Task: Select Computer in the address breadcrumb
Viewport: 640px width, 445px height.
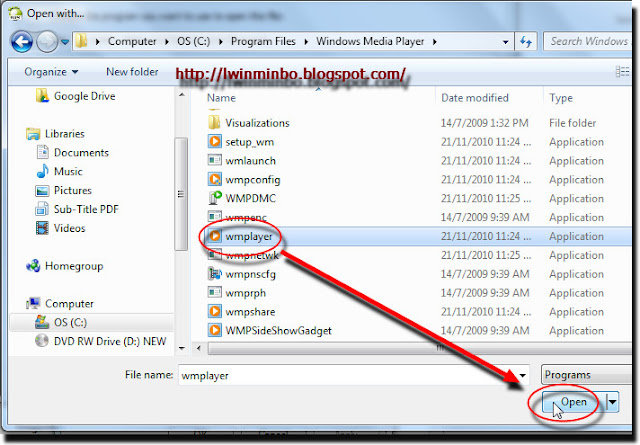Action: tap(132, 41)
